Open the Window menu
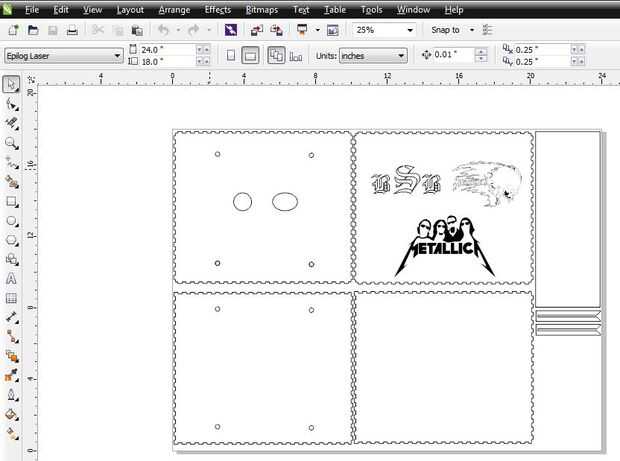The width and height of the screenshot is (620, 461). (x=414, y=10)
